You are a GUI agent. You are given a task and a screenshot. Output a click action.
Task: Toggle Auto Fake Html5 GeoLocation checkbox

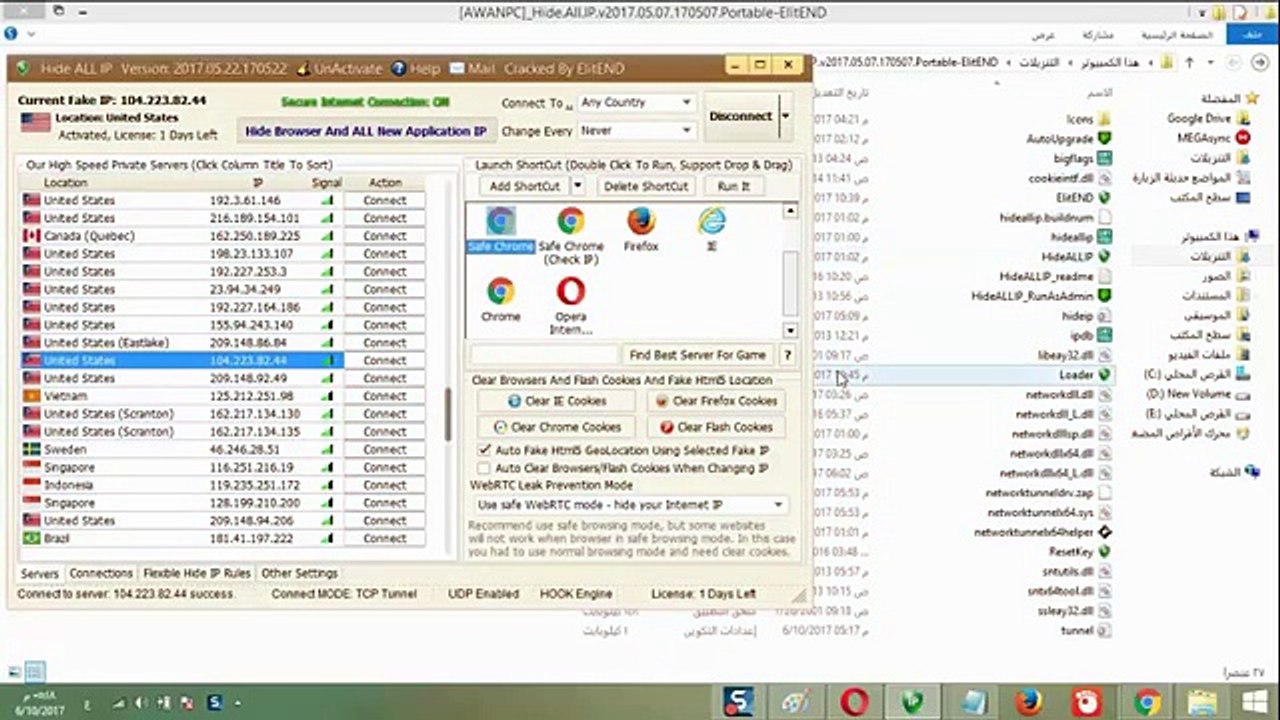coord(485,451)
